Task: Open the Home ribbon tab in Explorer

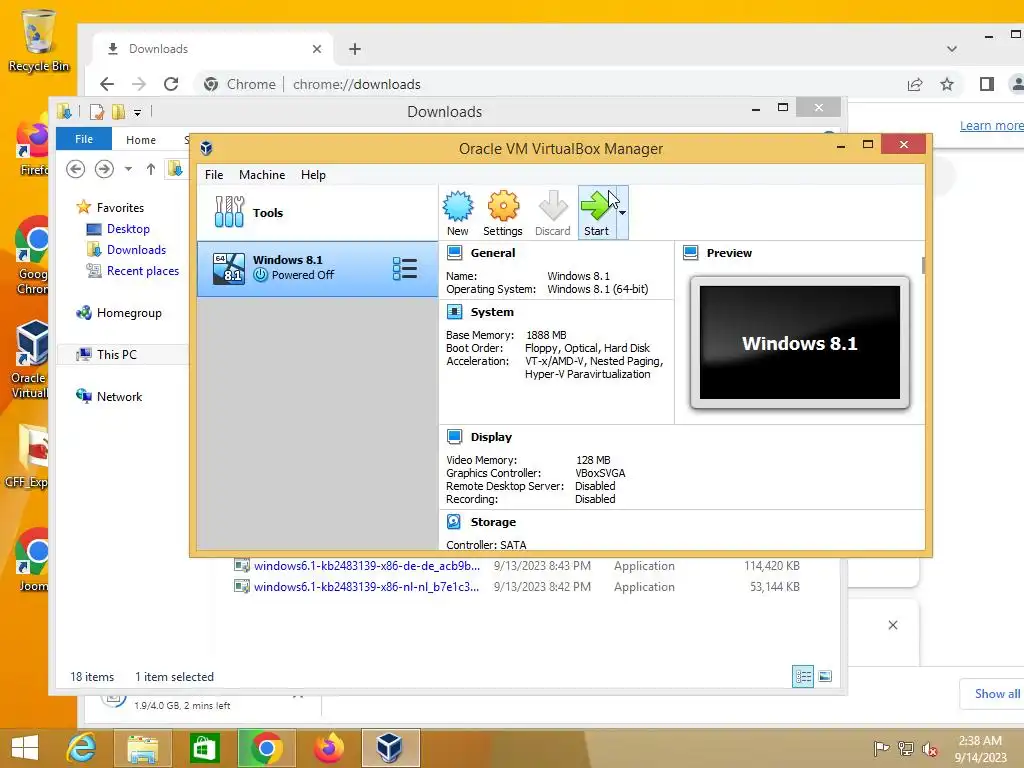Action: [141, 140]
